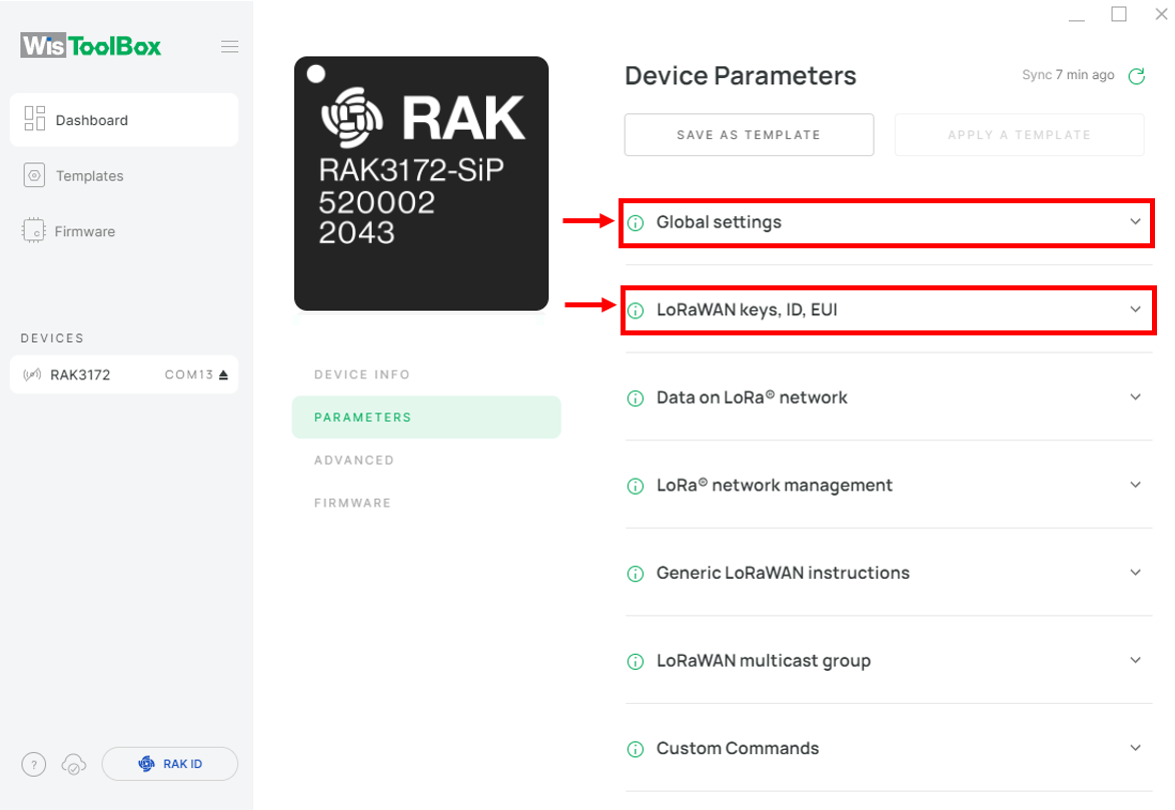Click the Device Parameters heading
The image size is (1175, 810).
pos(740,76)
